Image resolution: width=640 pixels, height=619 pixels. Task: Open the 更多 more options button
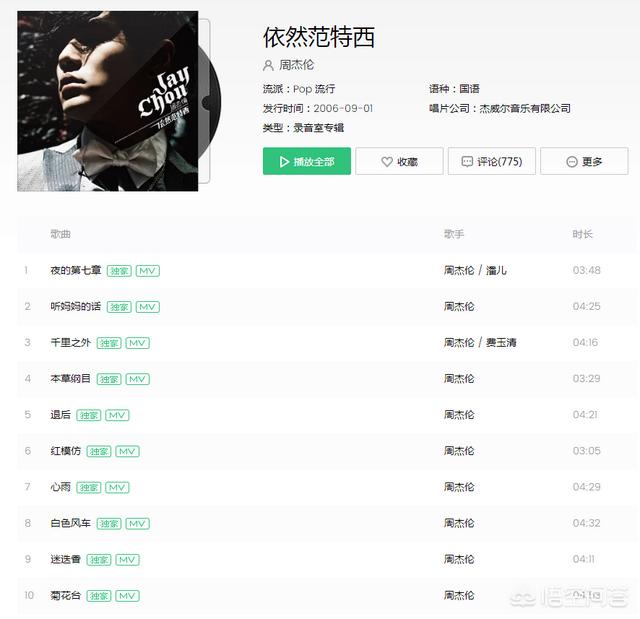pyautogui.click(x=584, y=161)
